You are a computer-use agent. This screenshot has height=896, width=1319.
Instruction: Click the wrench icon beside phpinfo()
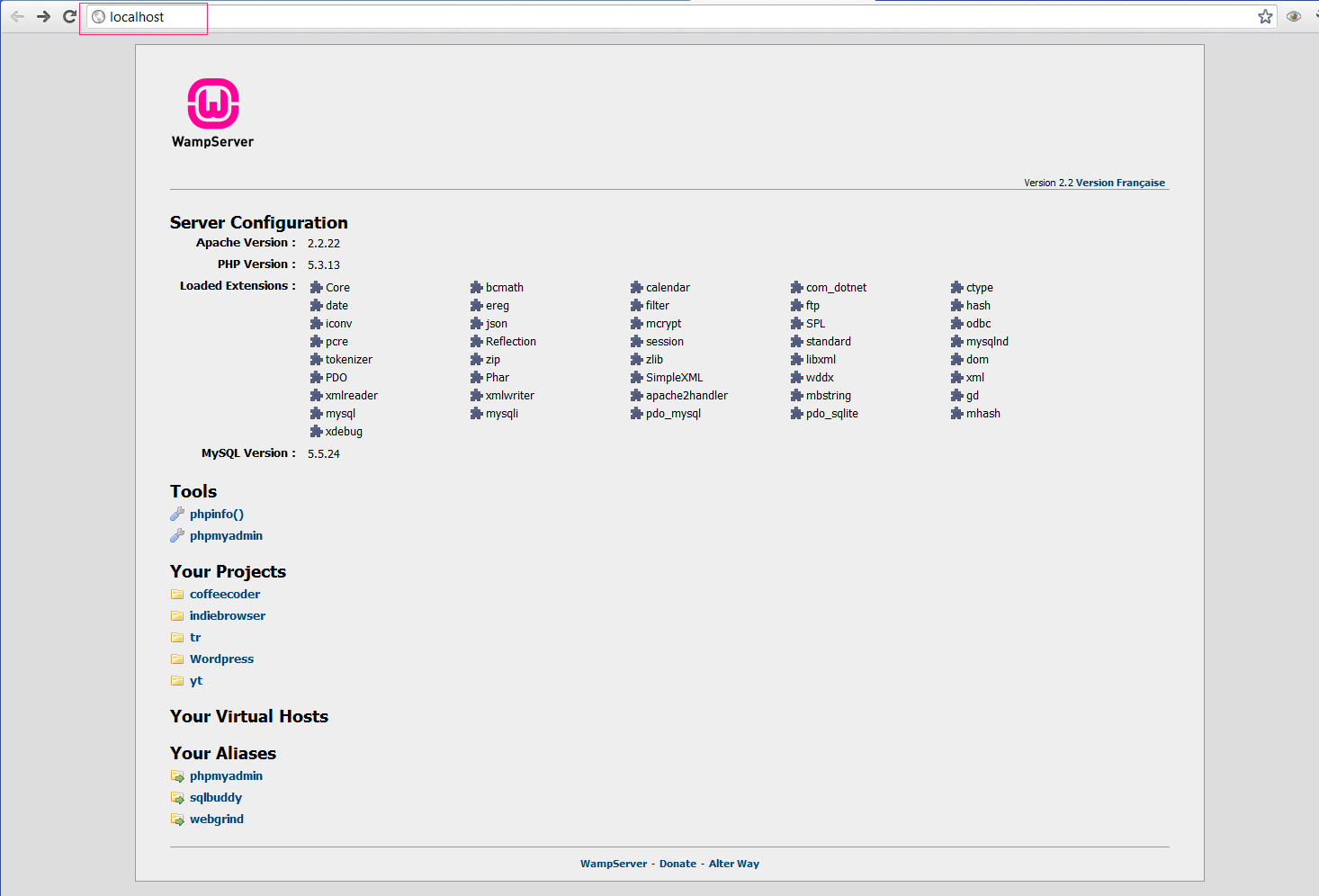click(x=177, y=515)
